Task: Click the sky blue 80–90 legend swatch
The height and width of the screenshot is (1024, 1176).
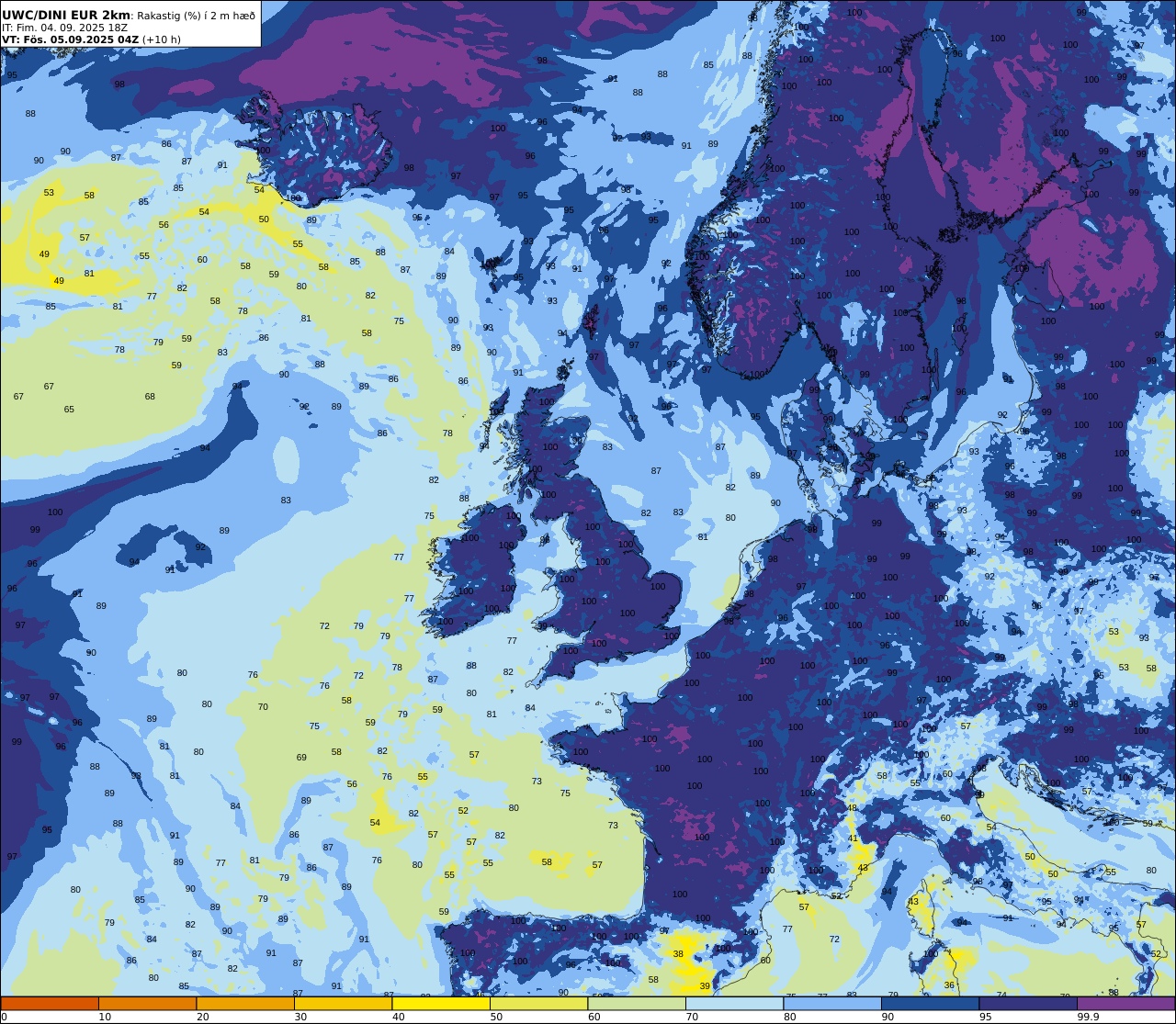Action: coord(832,1003)
